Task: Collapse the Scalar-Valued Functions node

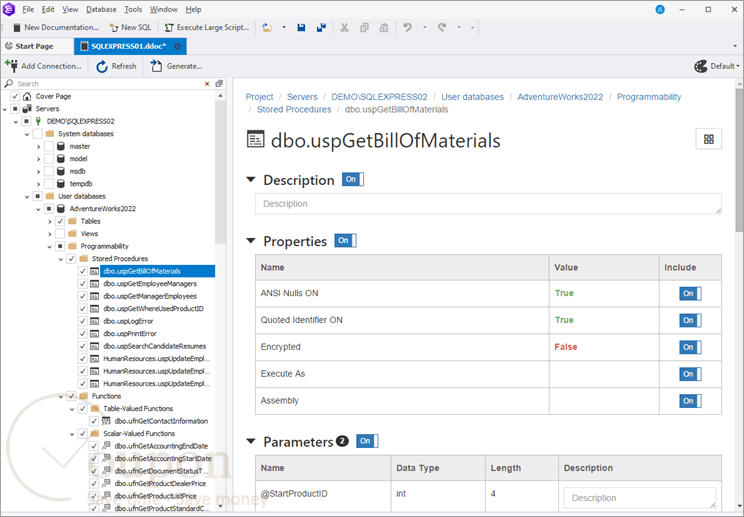Action: pos(72,434)
